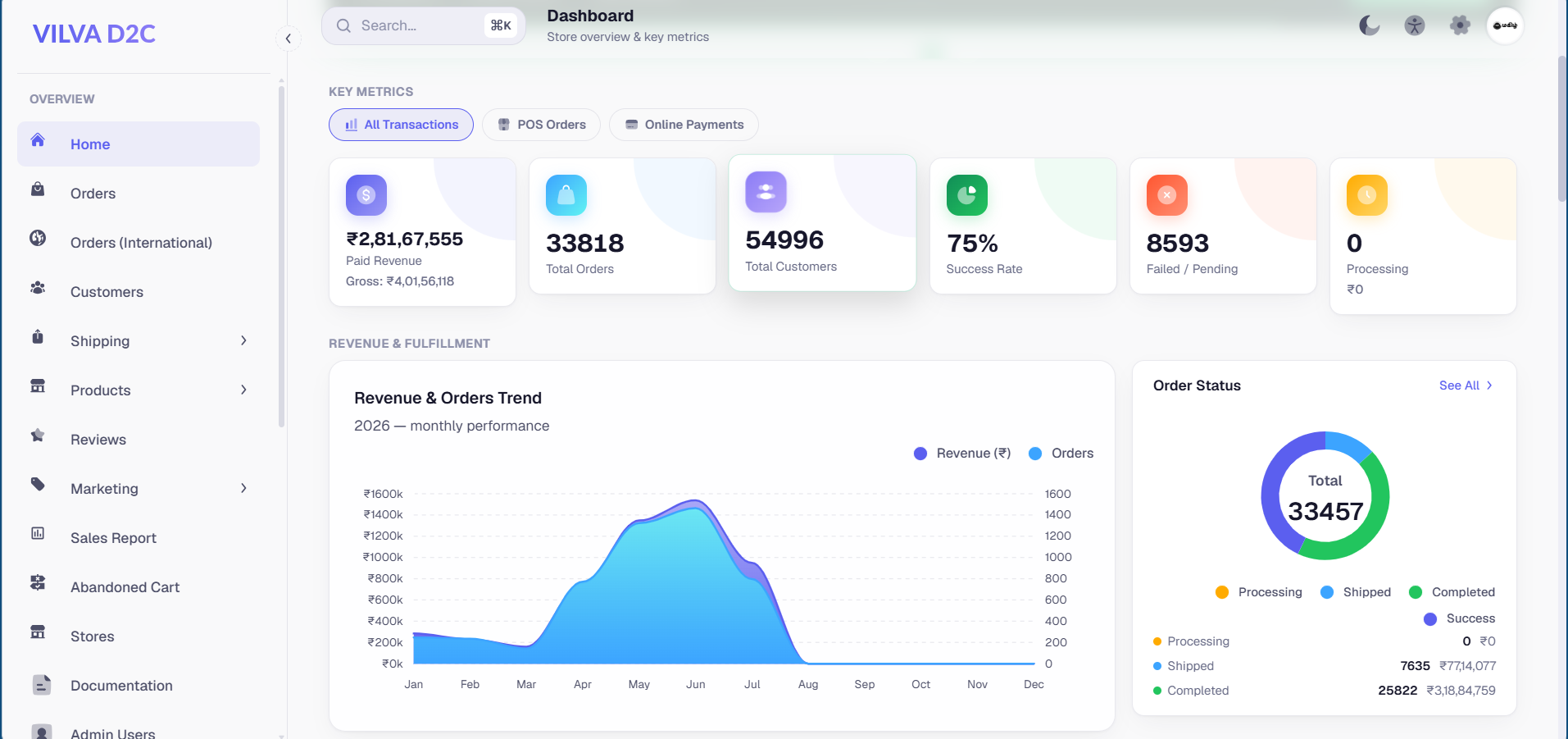This screenshot has width=1568, height=739.
Task: Click the Abandoned Cart icon
Action: [38, 583]
